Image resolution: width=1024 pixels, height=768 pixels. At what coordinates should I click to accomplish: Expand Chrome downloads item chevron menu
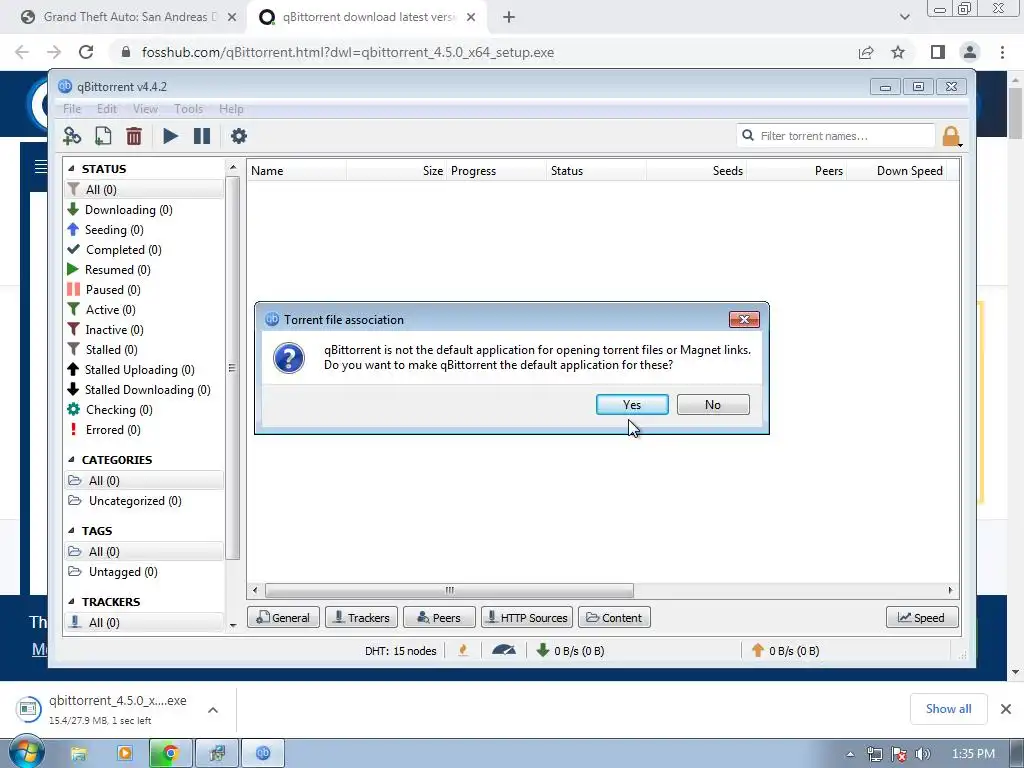pos(213,710)
